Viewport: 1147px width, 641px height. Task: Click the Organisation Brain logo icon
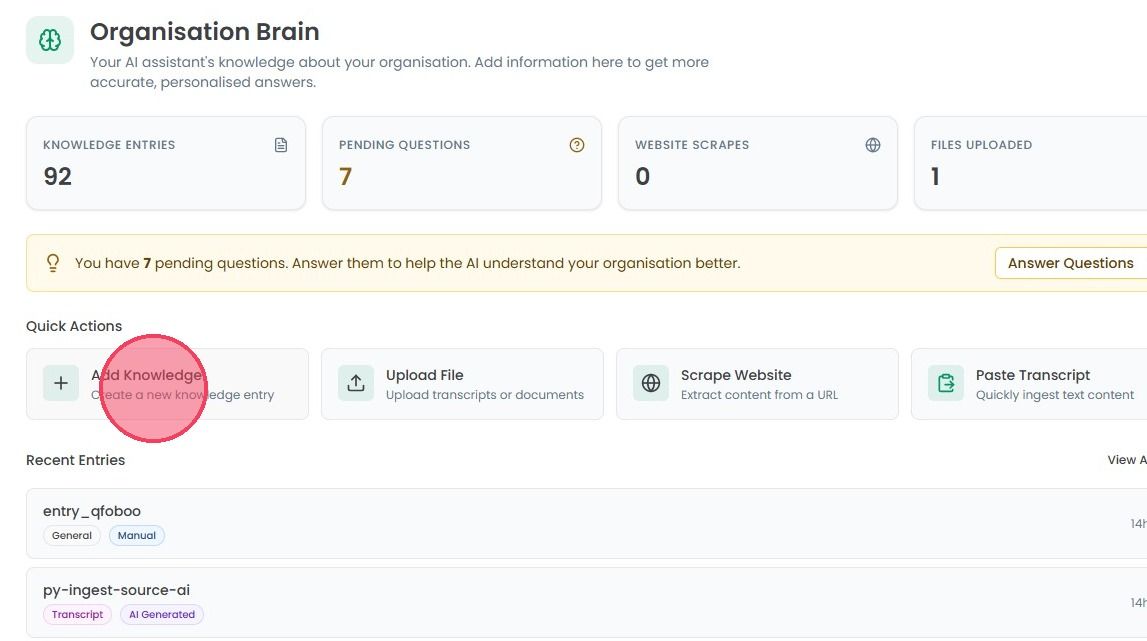tap(50, 40)
